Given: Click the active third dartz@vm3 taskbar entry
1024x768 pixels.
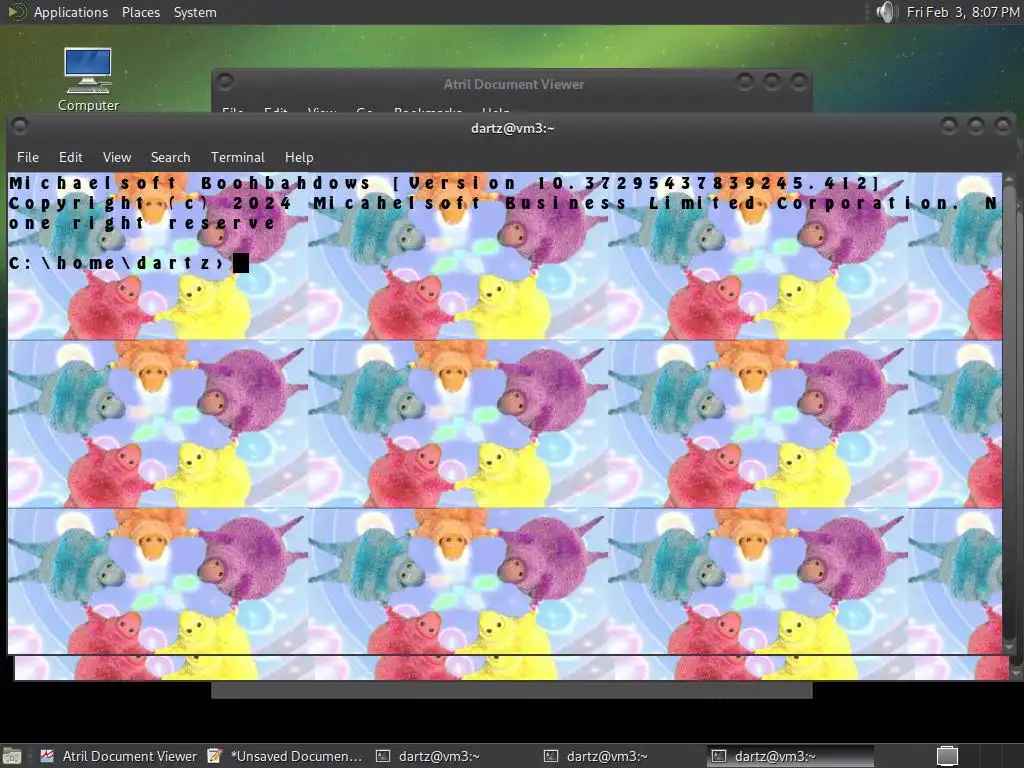Looking at the screenshot, I should pos(790,756).
